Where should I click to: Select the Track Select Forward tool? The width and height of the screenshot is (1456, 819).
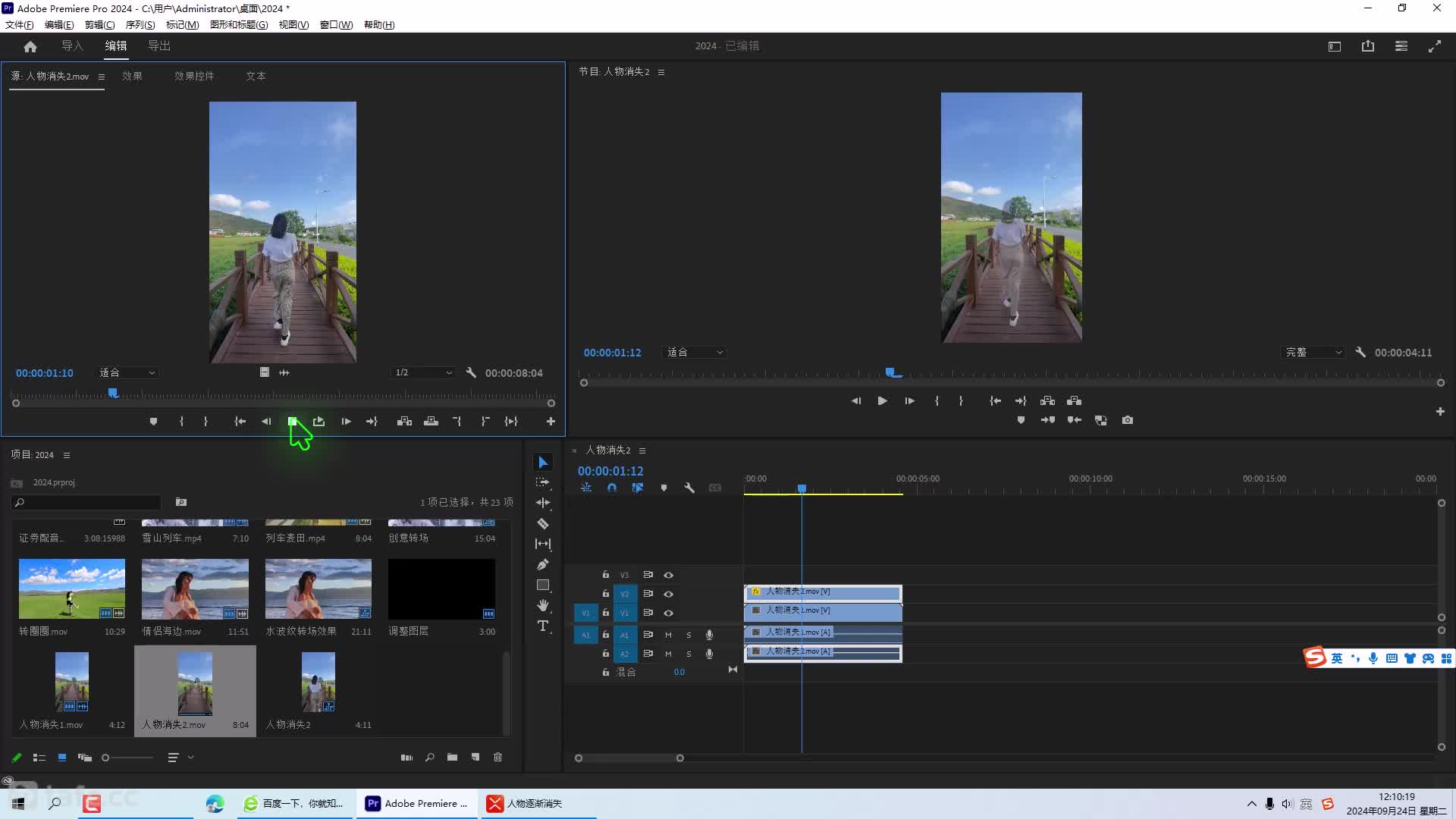tap(543, 482)
